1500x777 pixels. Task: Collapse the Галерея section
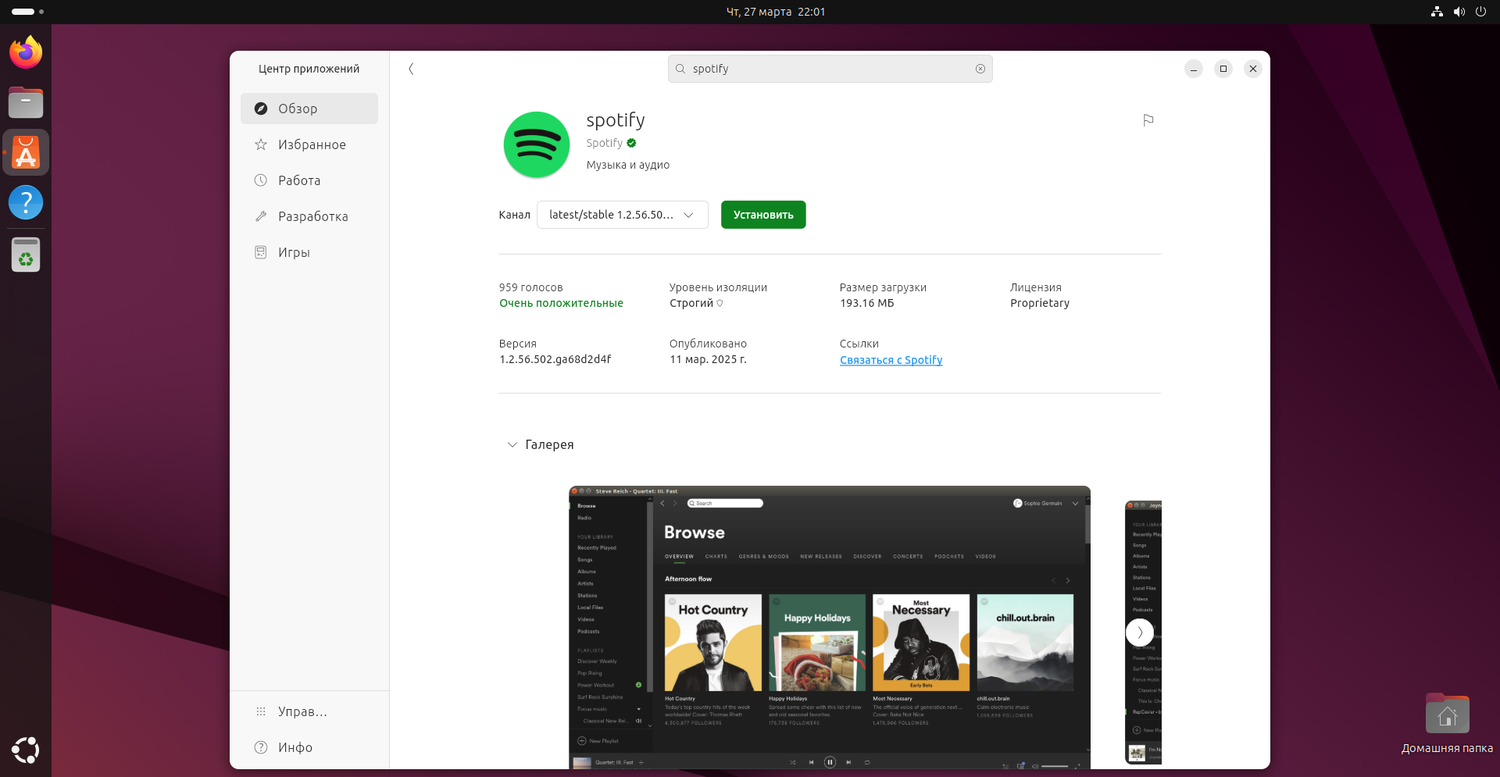click(513, 445)
